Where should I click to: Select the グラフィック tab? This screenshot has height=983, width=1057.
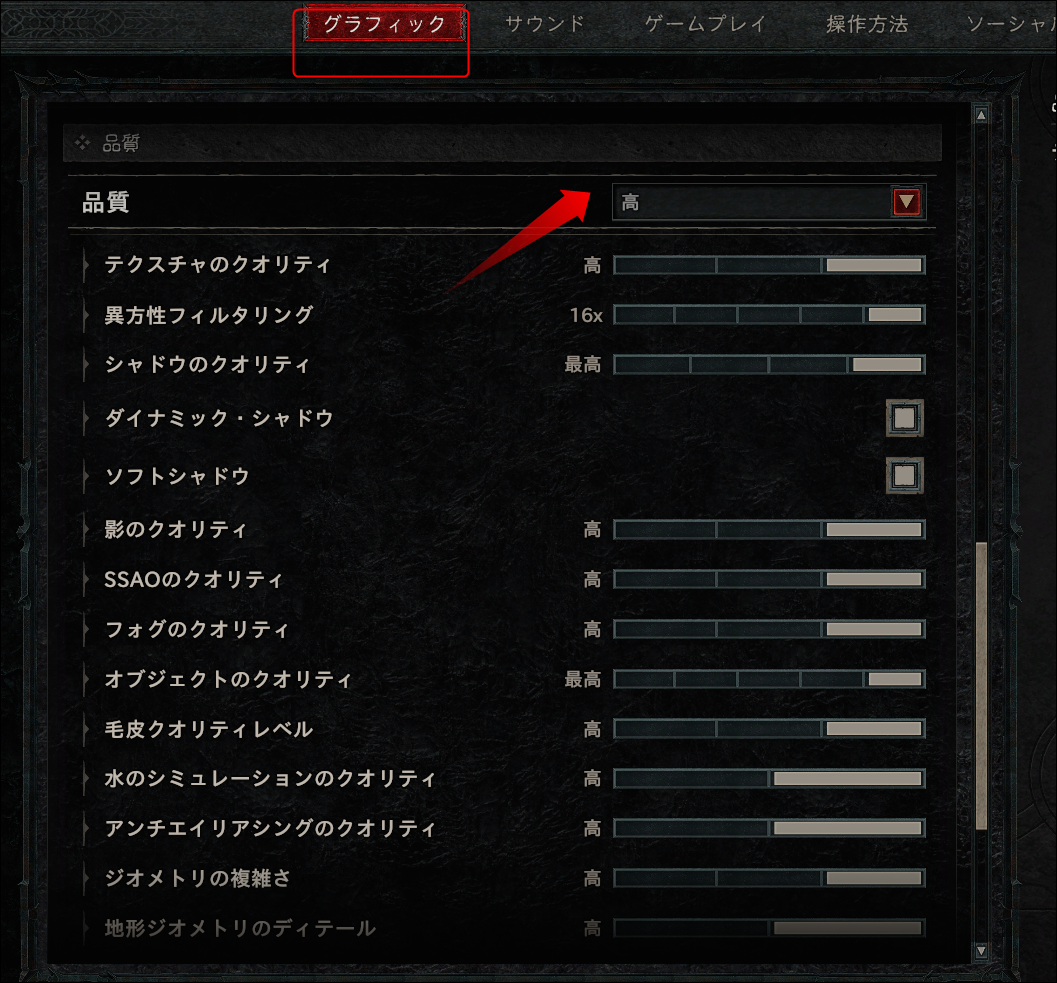384,24
